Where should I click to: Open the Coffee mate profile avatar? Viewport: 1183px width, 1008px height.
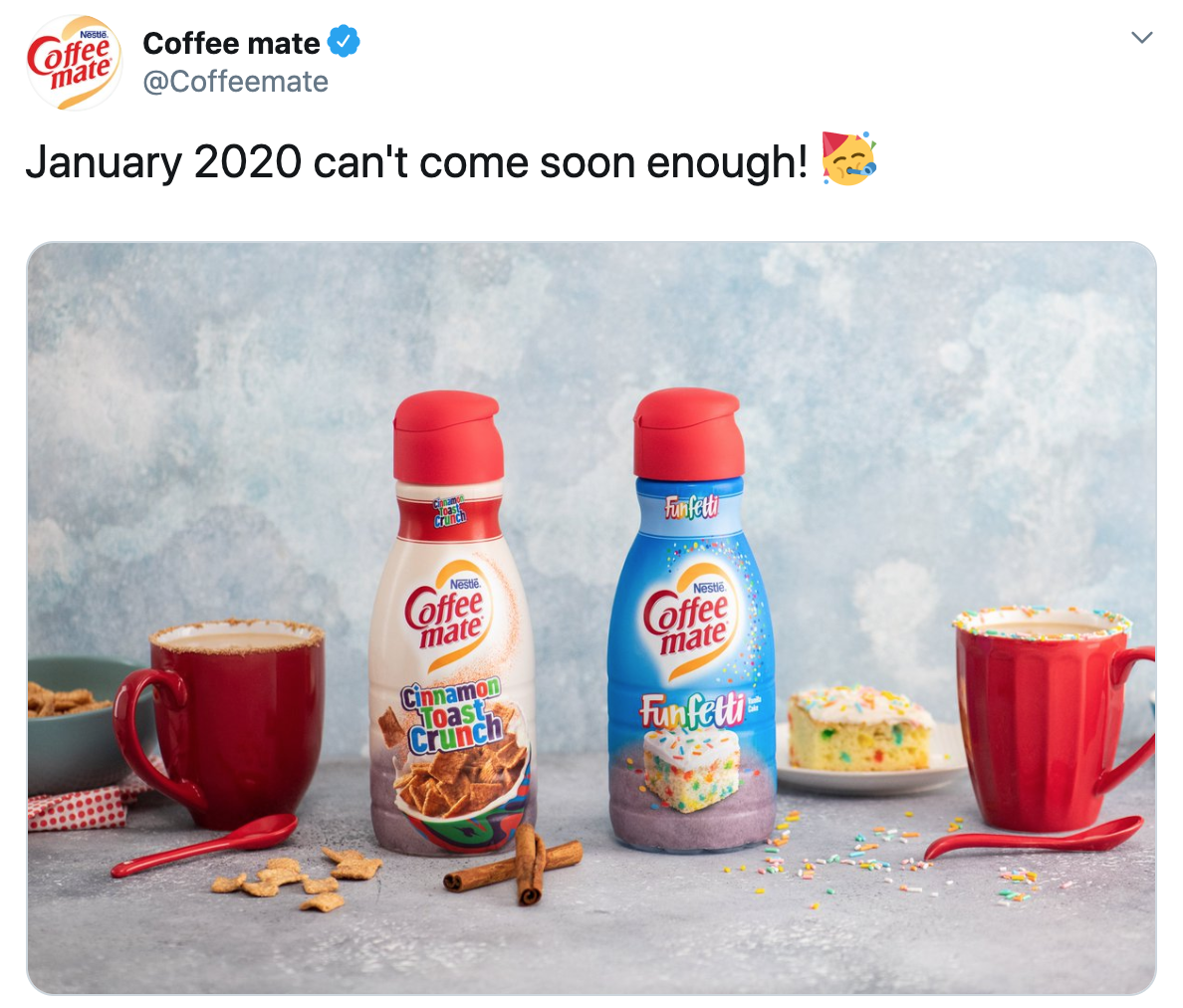[74, 63]
